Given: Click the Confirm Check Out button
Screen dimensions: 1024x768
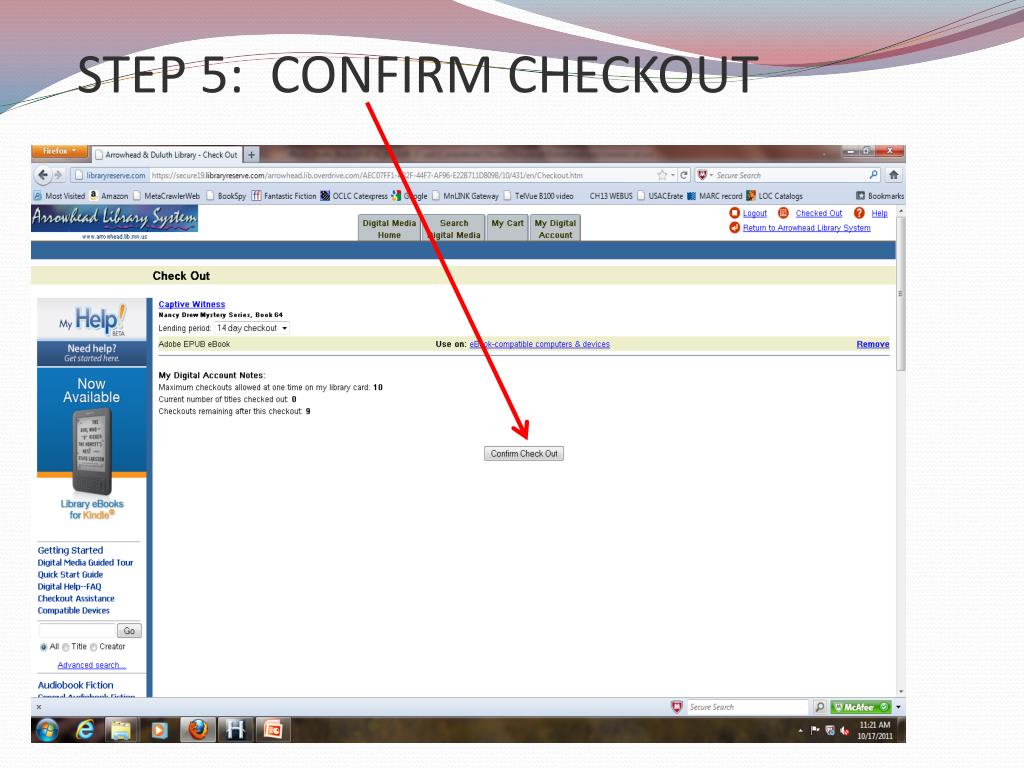Looking at the screenshot, I should 524,453.
